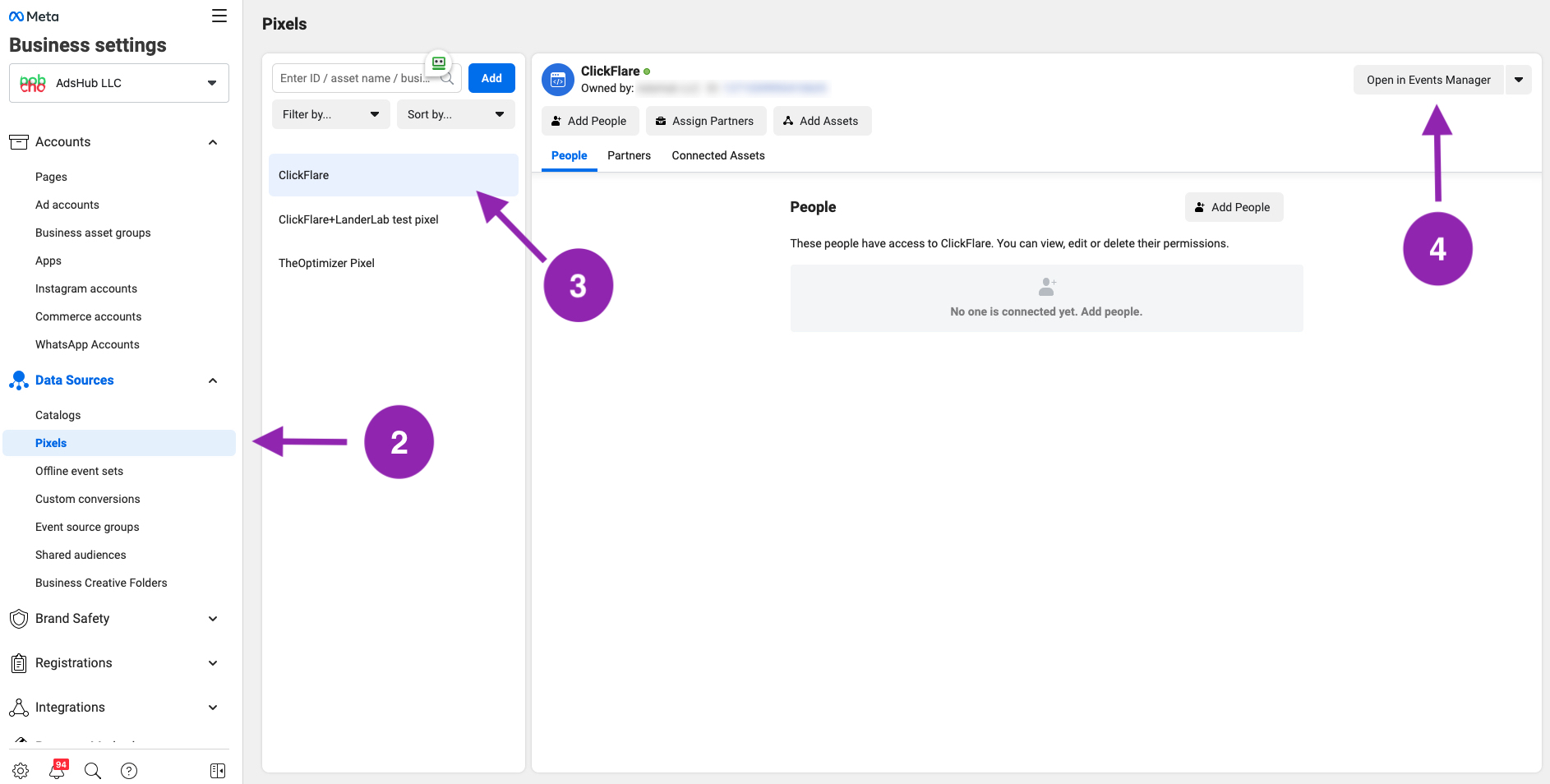Screen dimensions: 1550x784
Task: Click the No one is connected yet box
Action: click(1046, 298)
